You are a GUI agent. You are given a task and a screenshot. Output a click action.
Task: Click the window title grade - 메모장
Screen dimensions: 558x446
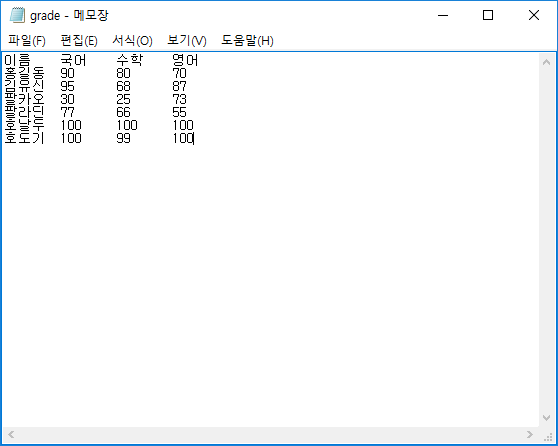[69, 16]
